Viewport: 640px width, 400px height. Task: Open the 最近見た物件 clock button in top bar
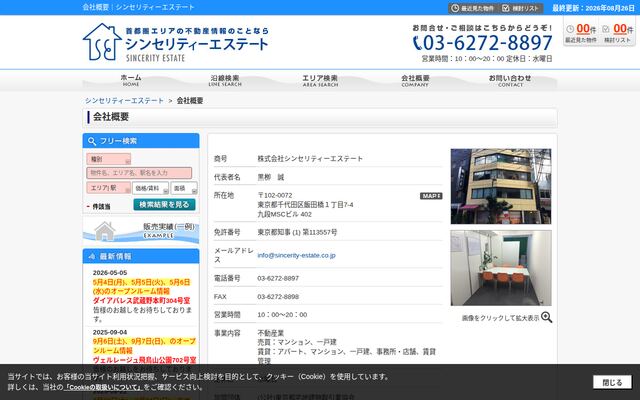(473, 8)
